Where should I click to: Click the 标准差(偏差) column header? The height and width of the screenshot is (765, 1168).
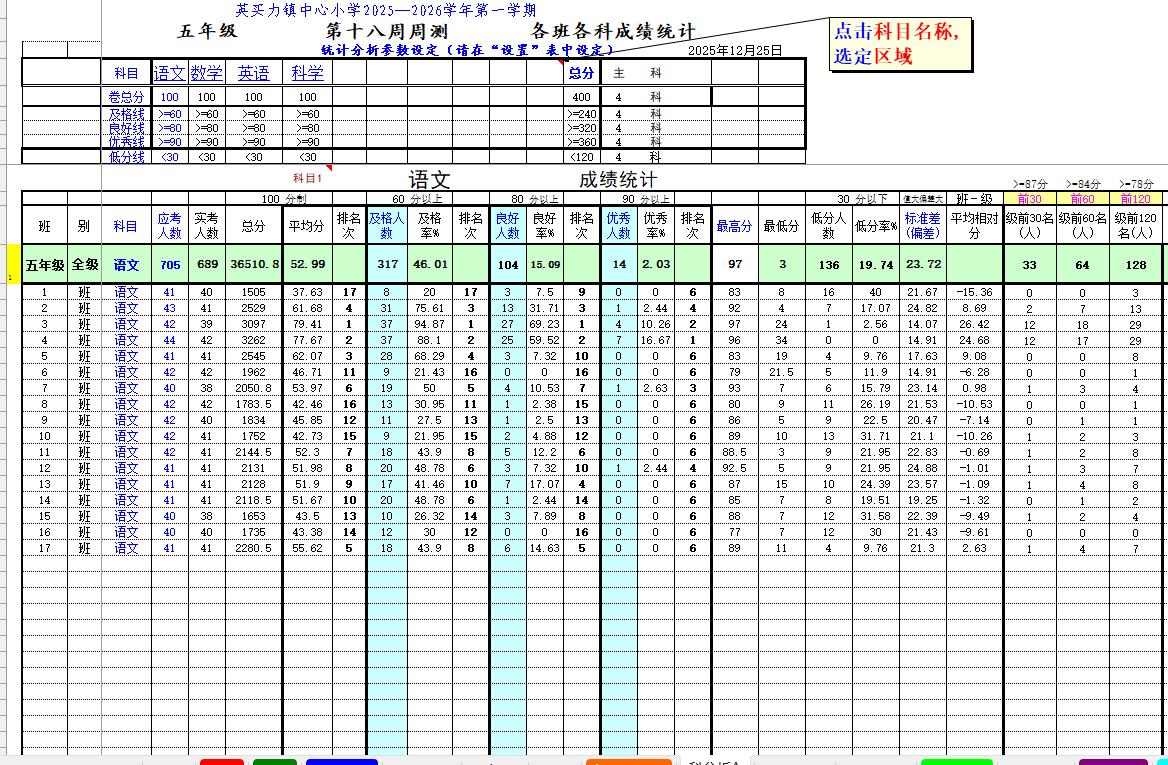click(x=923, y=226)
